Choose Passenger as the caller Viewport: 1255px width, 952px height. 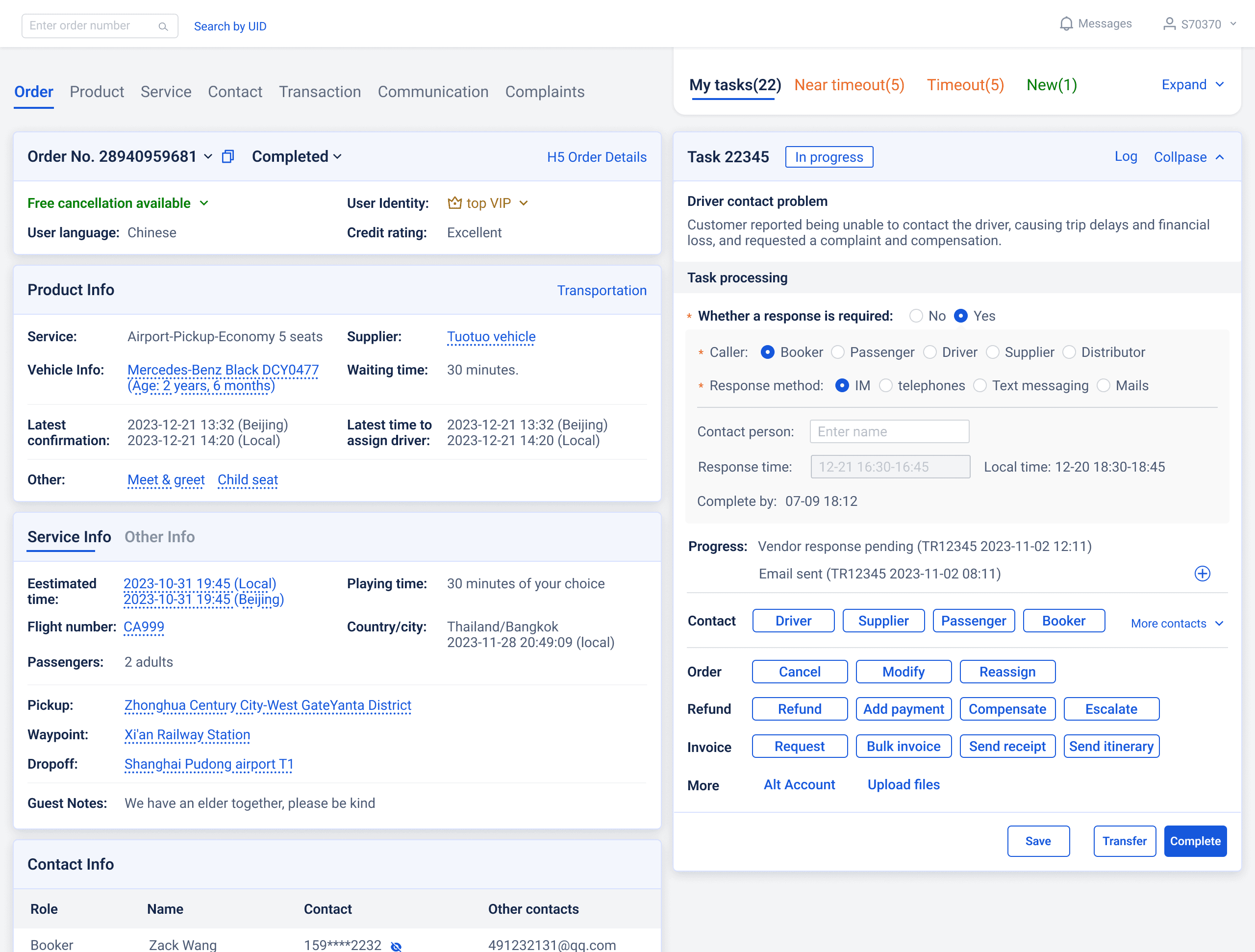(x=838, y=352)
